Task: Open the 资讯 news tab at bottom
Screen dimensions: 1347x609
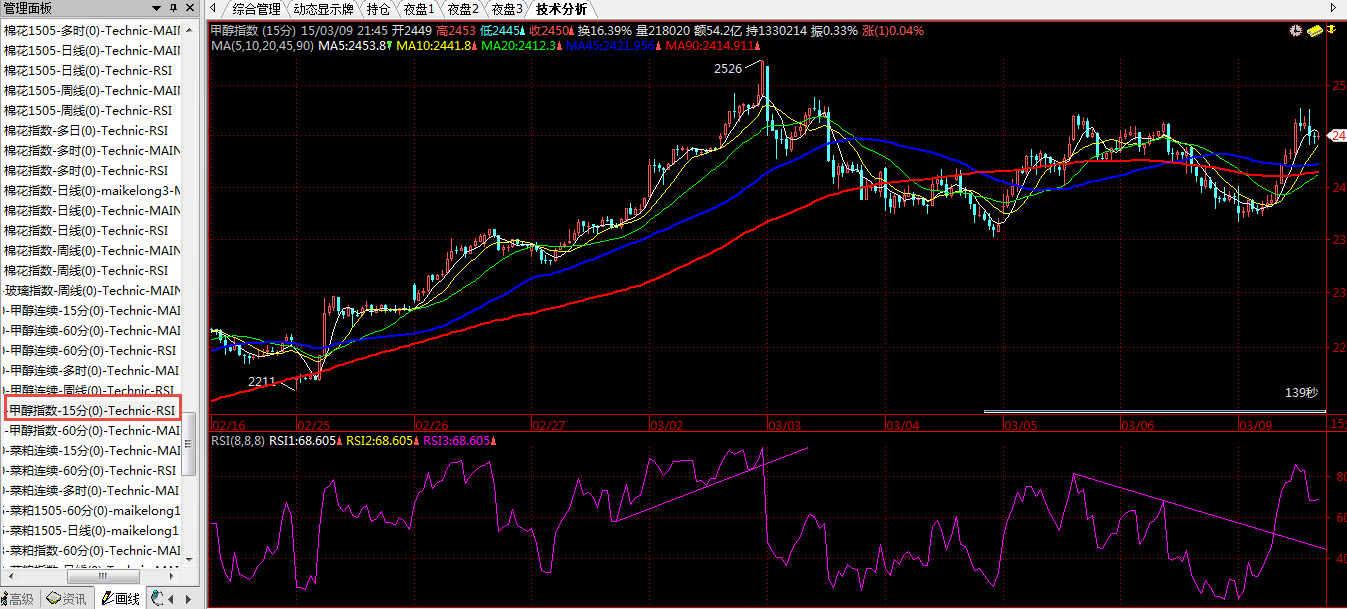Action: point(67,599)
